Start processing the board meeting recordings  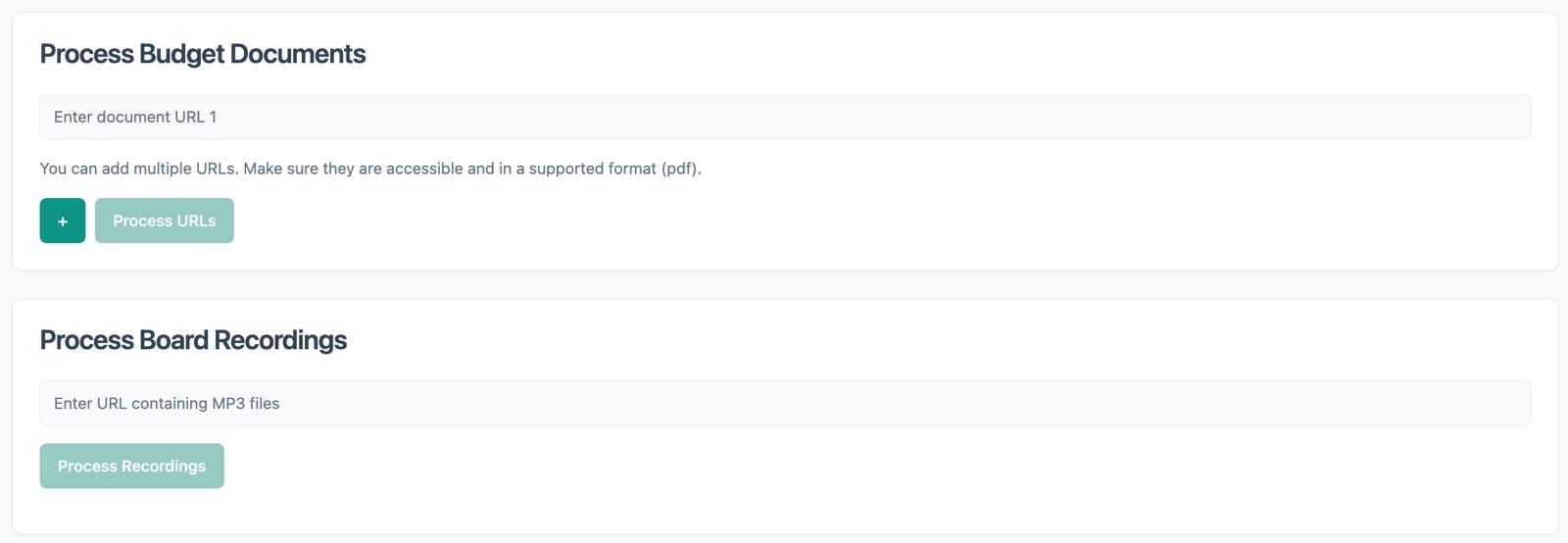[132, 466]
